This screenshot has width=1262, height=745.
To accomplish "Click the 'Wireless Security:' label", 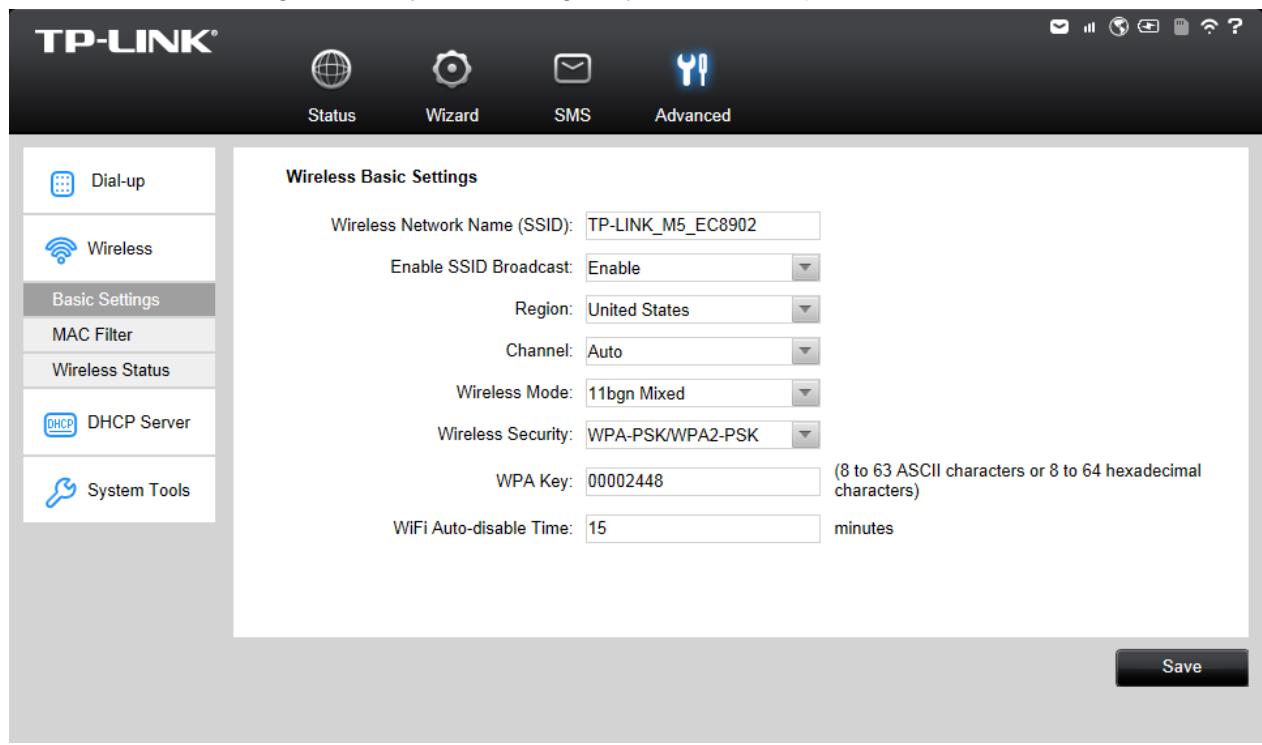I will coord(506,435).
